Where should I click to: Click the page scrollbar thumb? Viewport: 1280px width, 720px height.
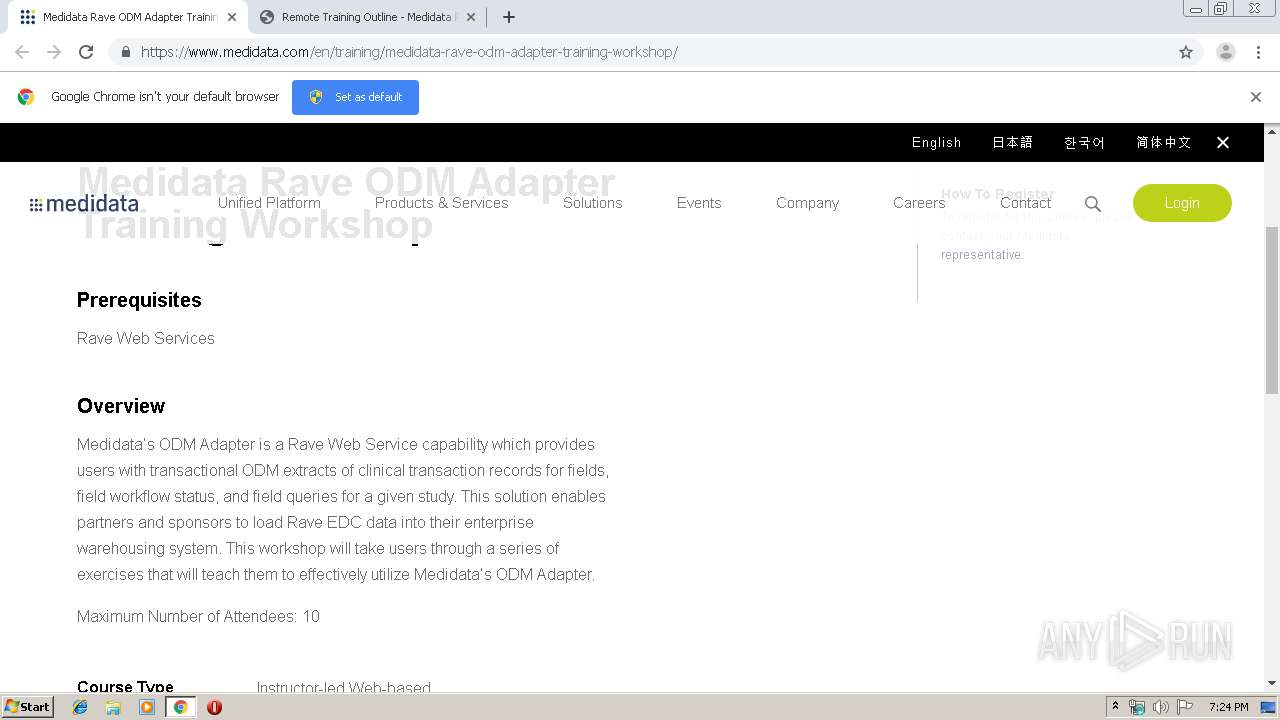1272,310
